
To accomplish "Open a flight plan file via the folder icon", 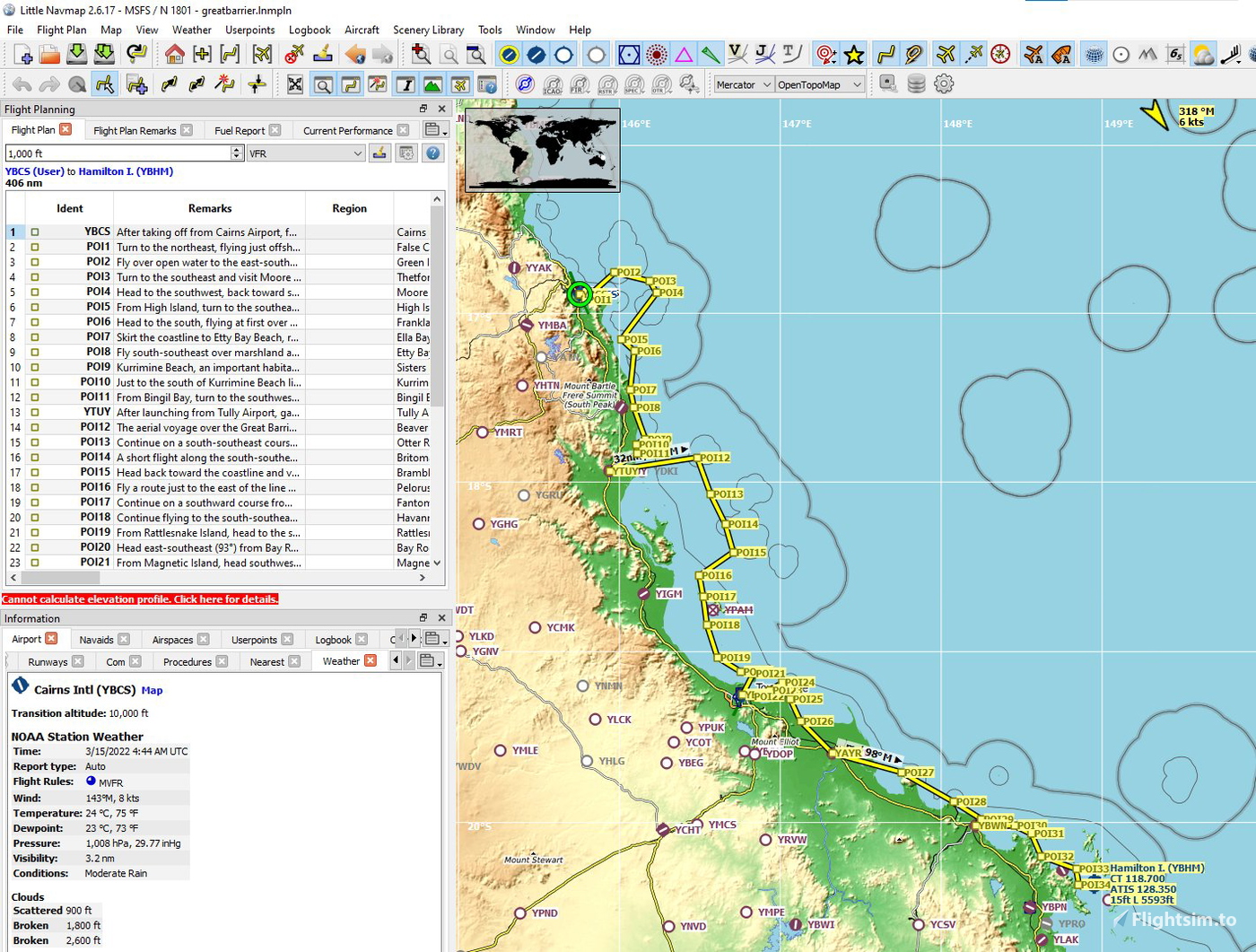I will pos(49,55).
